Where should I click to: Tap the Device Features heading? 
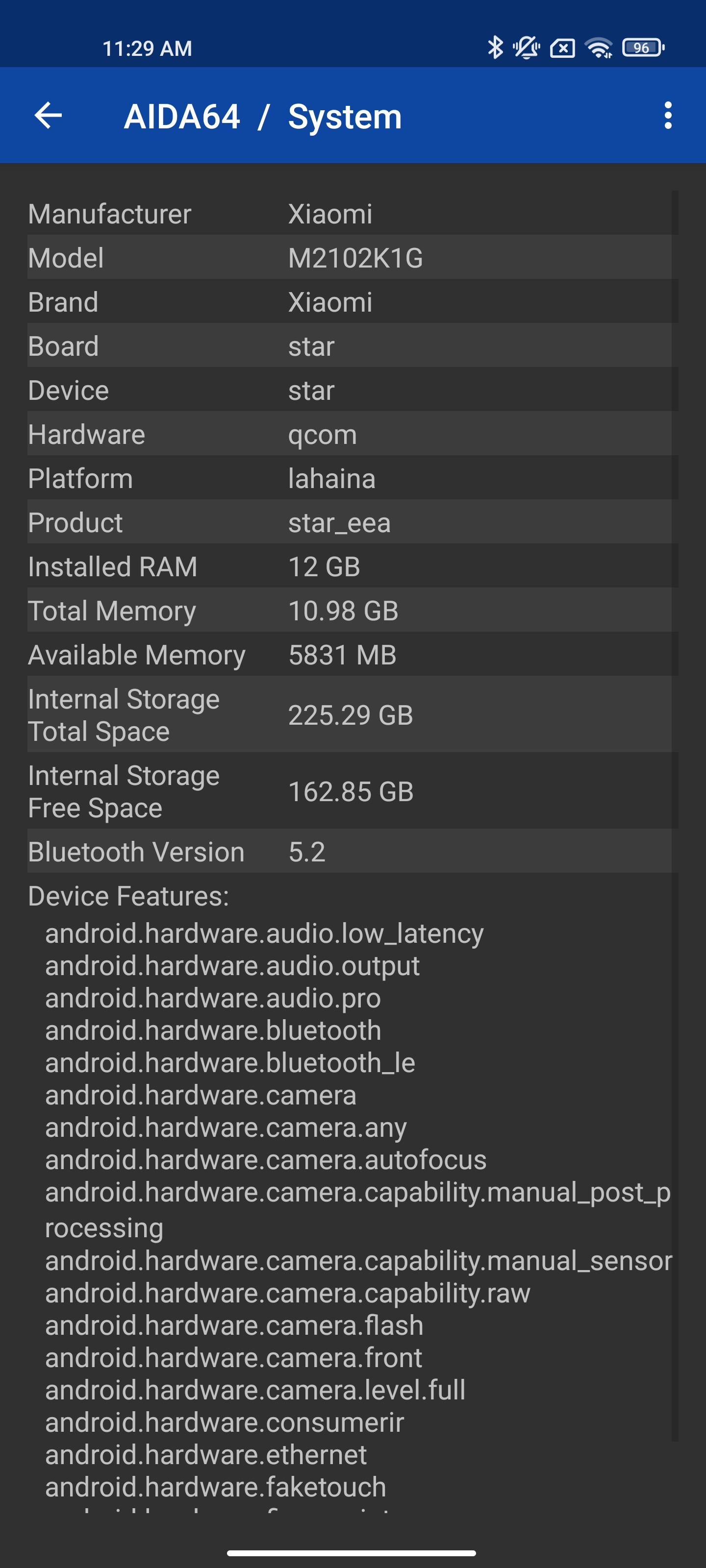[x=128, y=896]
